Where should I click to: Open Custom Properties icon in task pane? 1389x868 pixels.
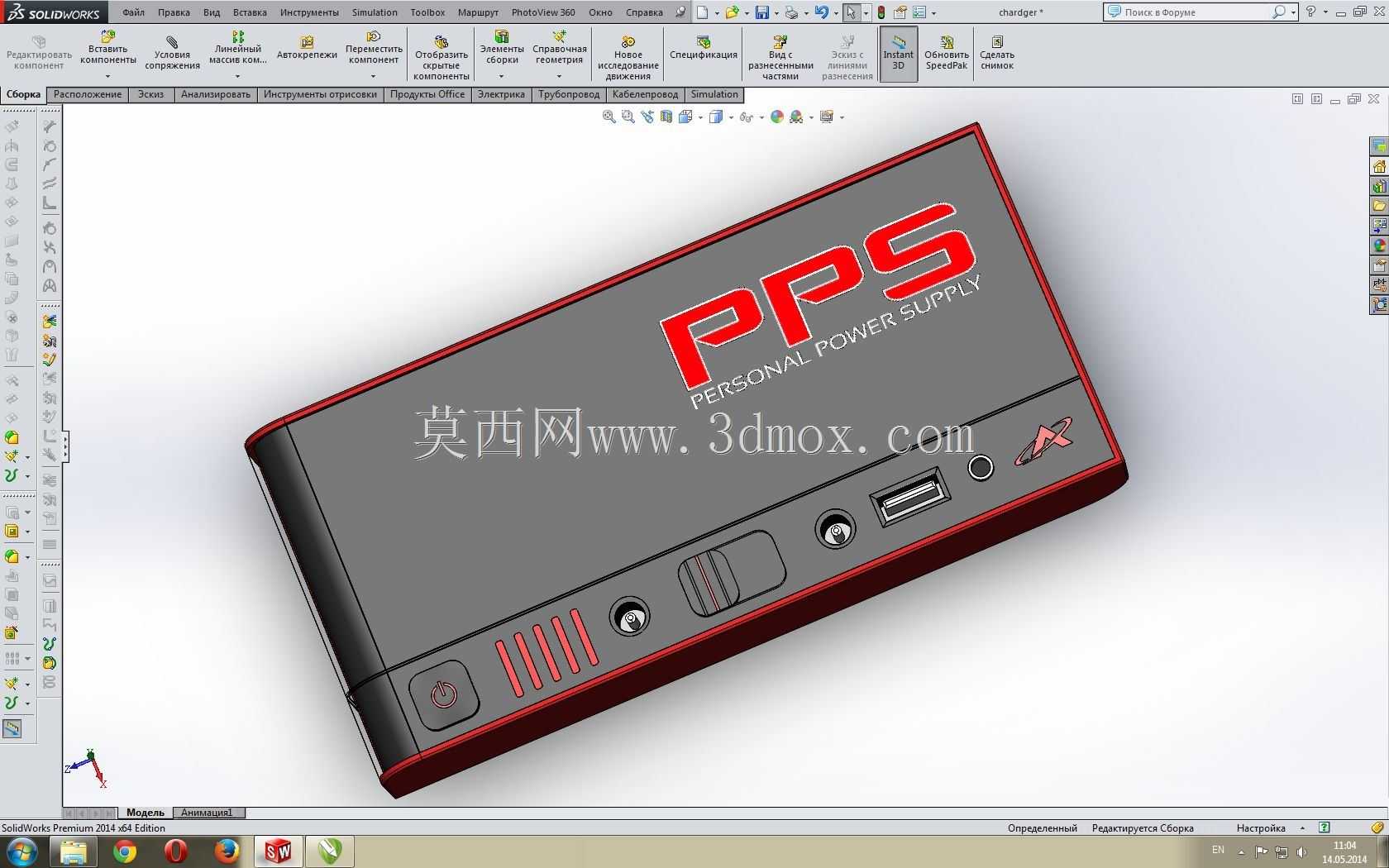(1379, 265)
